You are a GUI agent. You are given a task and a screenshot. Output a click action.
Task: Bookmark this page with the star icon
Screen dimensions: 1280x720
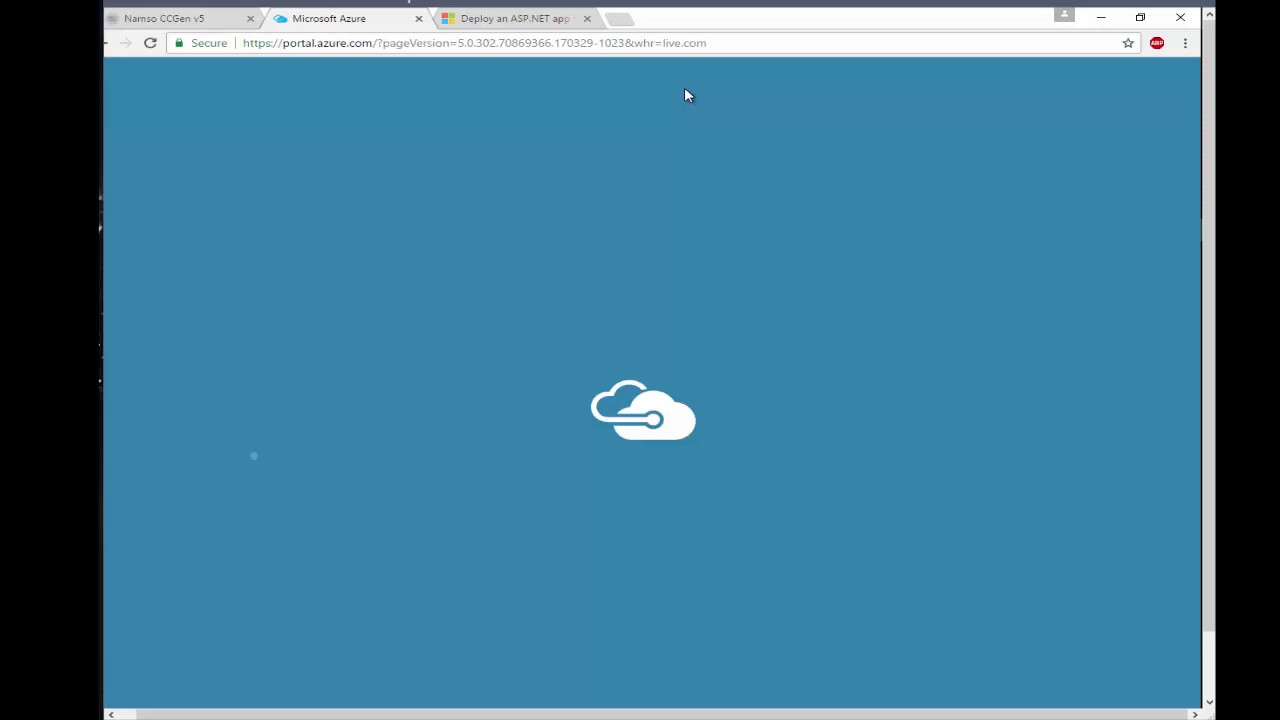1128,43
